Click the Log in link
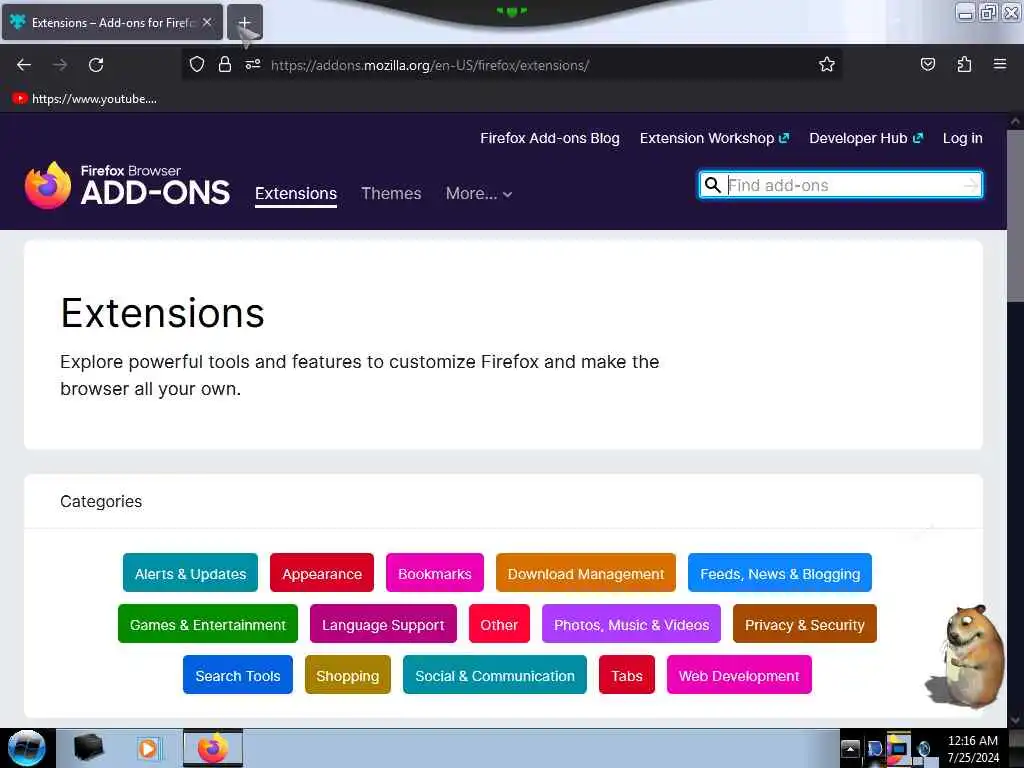1024x768 pixels. tap(963, 138)
